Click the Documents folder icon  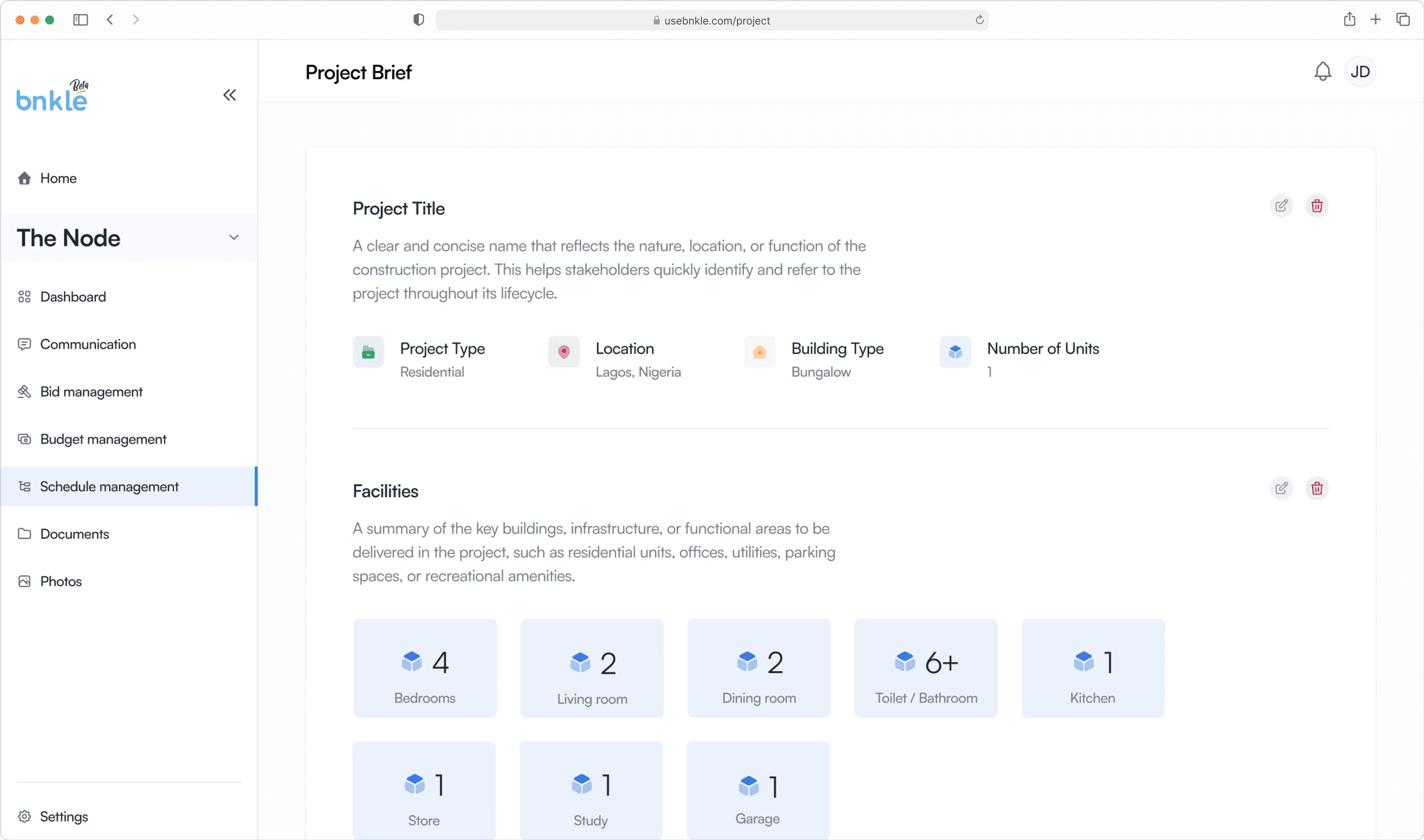tap(24, 533)
